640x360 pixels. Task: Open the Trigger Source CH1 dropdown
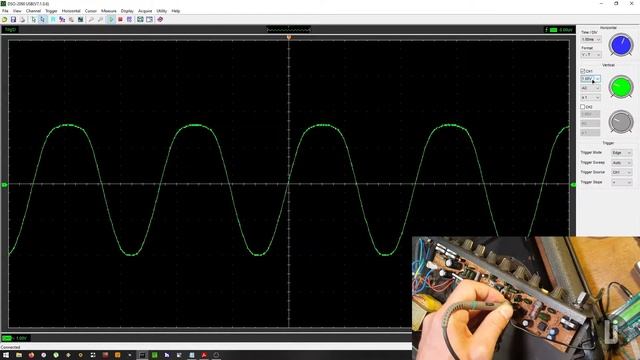click(x=621, y=172)
